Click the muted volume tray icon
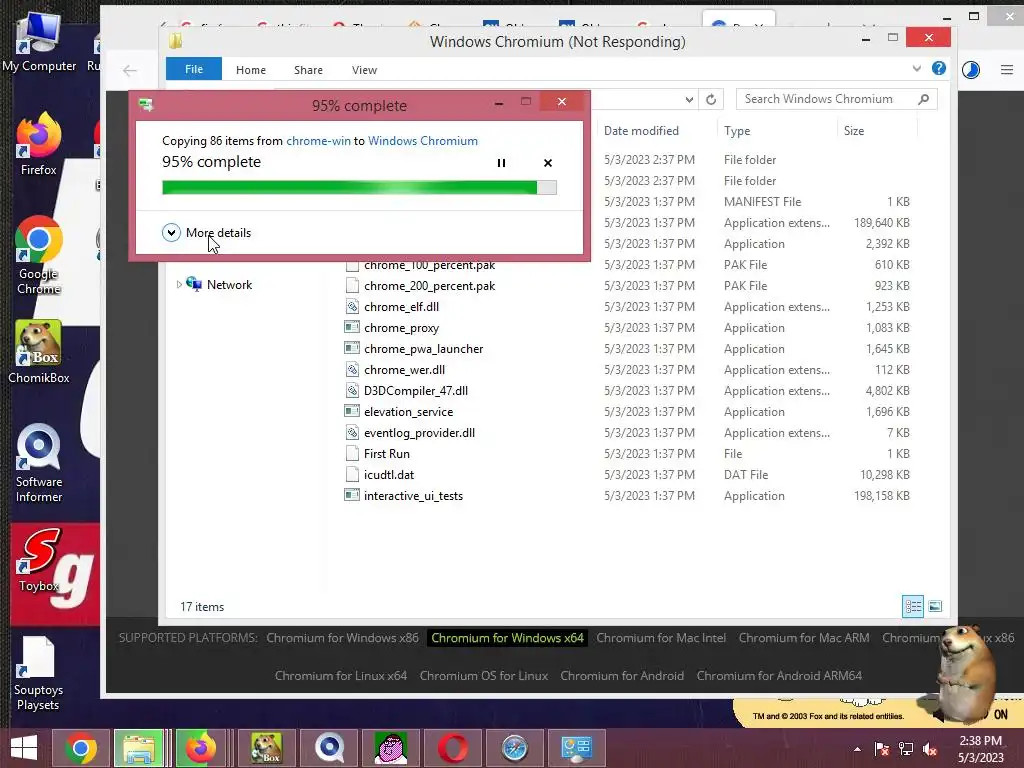The width and height of the screenshot is (1024, 768). 929,749
